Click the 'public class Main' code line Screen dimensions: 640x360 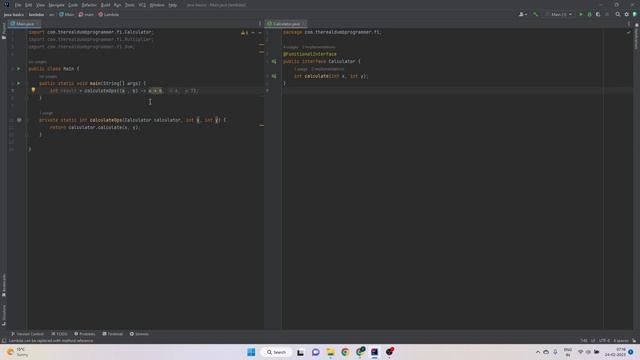tap(54, 69)
